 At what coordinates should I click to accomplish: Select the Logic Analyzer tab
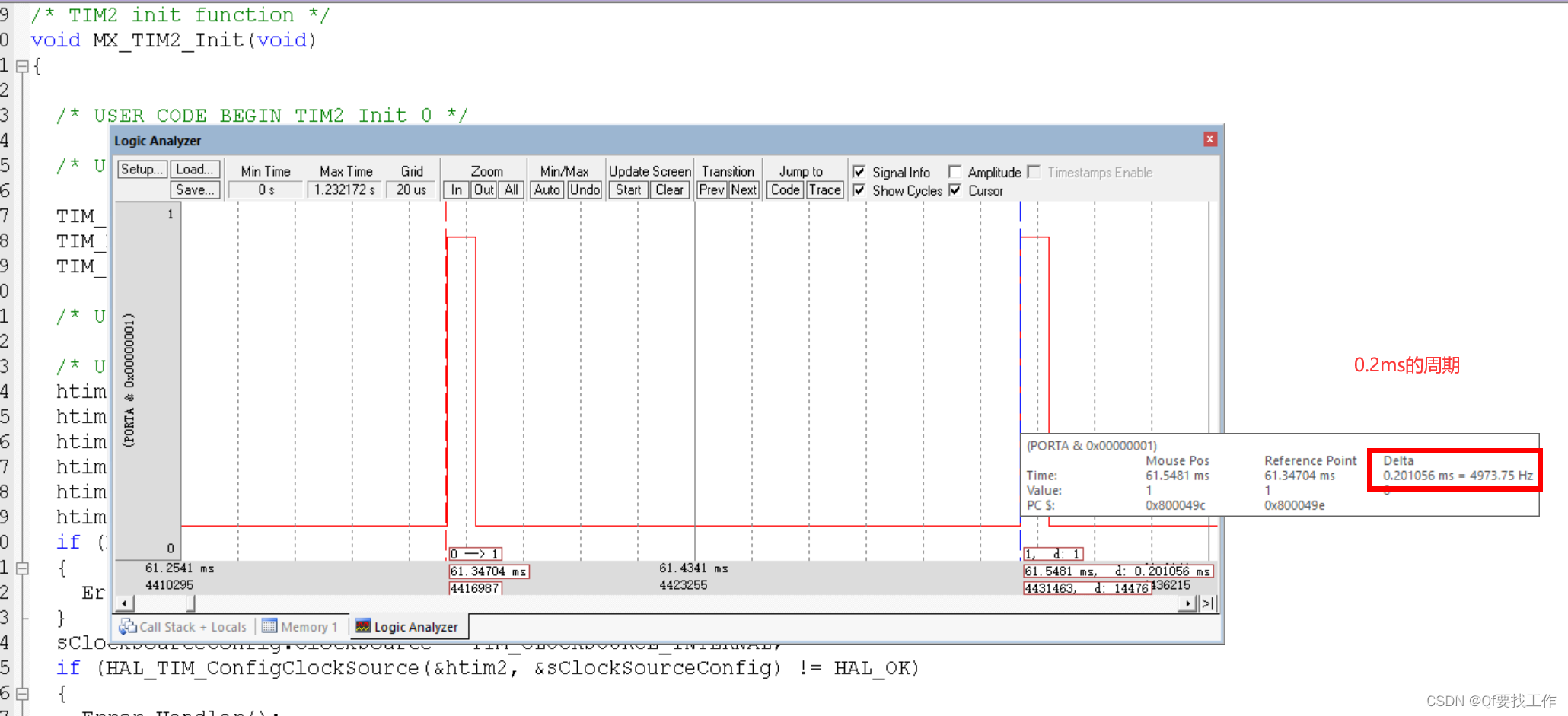point(409,627)
